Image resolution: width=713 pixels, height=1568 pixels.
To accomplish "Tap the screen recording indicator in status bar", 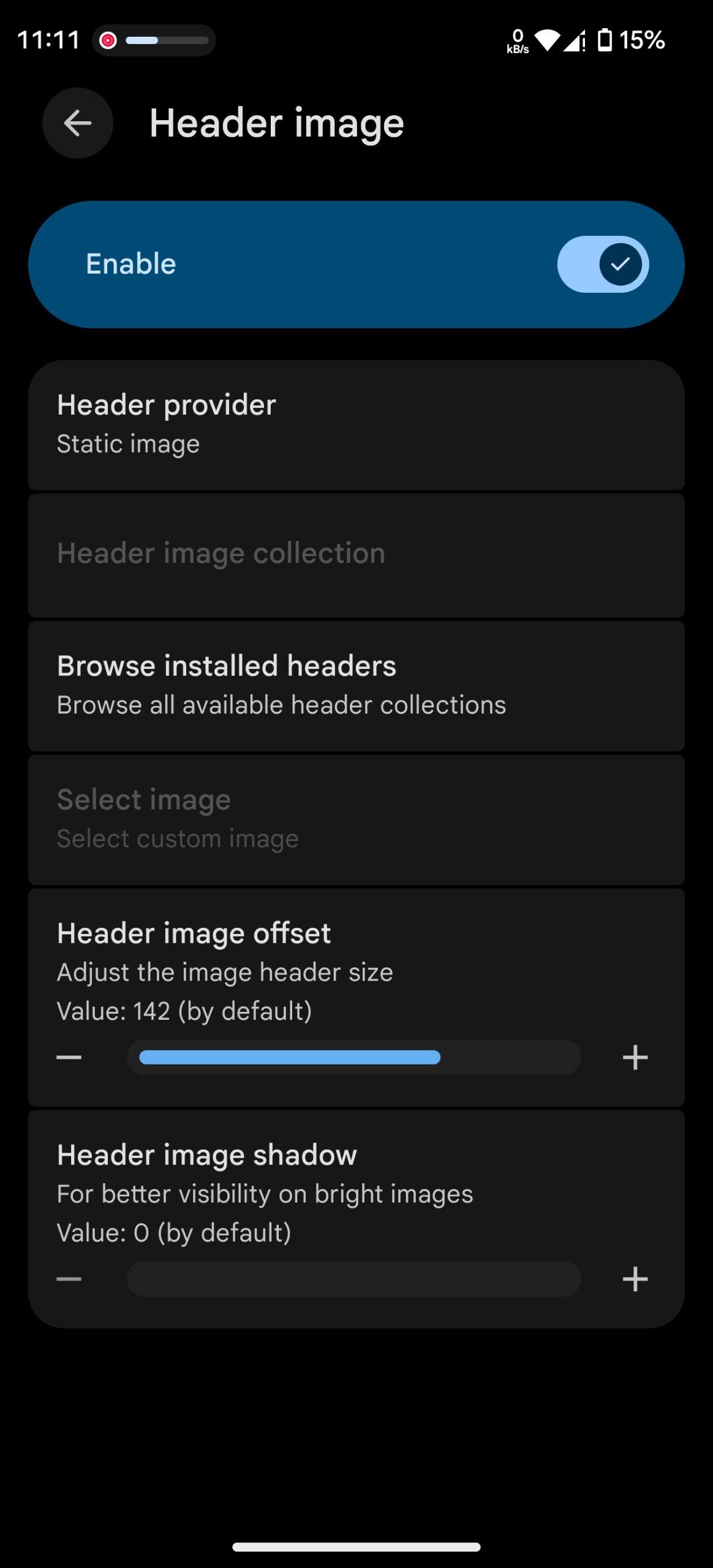I will click(108, 40).
